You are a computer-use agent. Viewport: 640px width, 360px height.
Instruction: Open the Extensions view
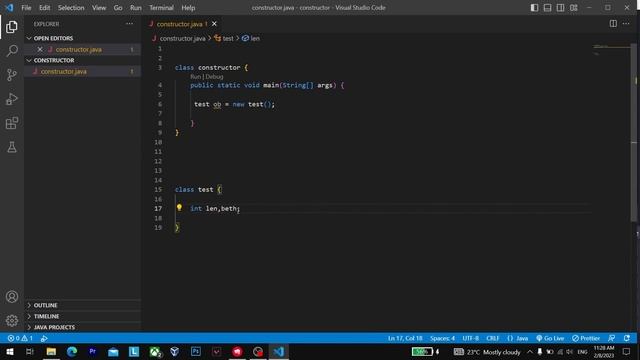(12, 123)
